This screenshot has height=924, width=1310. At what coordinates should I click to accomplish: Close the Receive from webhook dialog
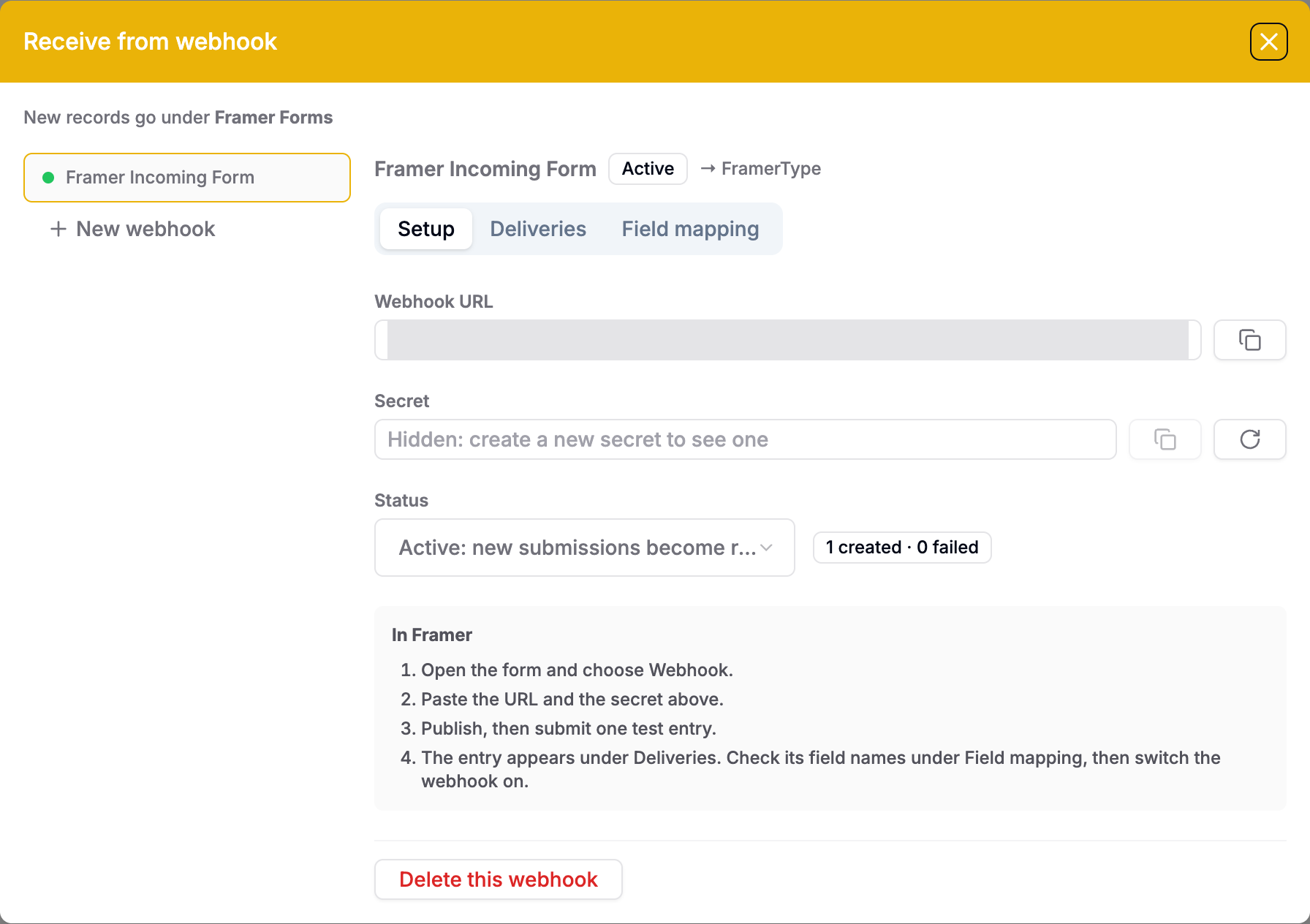(1268, 42)
